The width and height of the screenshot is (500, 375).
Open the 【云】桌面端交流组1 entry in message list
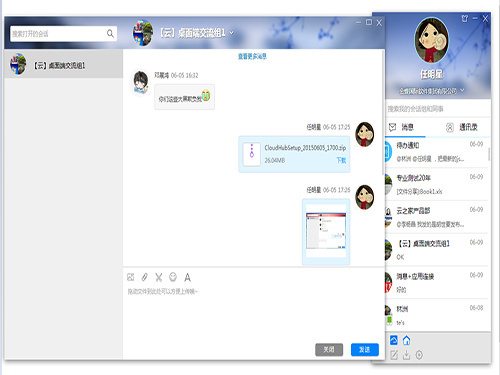click(437, 250)
